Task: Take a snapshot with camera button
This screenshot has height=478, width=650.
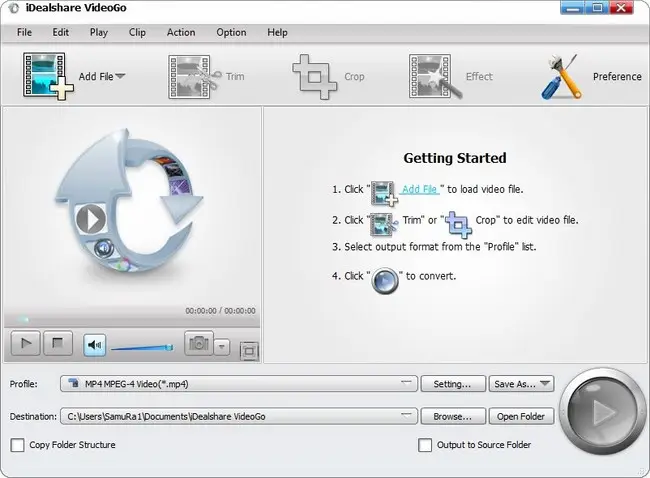Action: (199, 343)
